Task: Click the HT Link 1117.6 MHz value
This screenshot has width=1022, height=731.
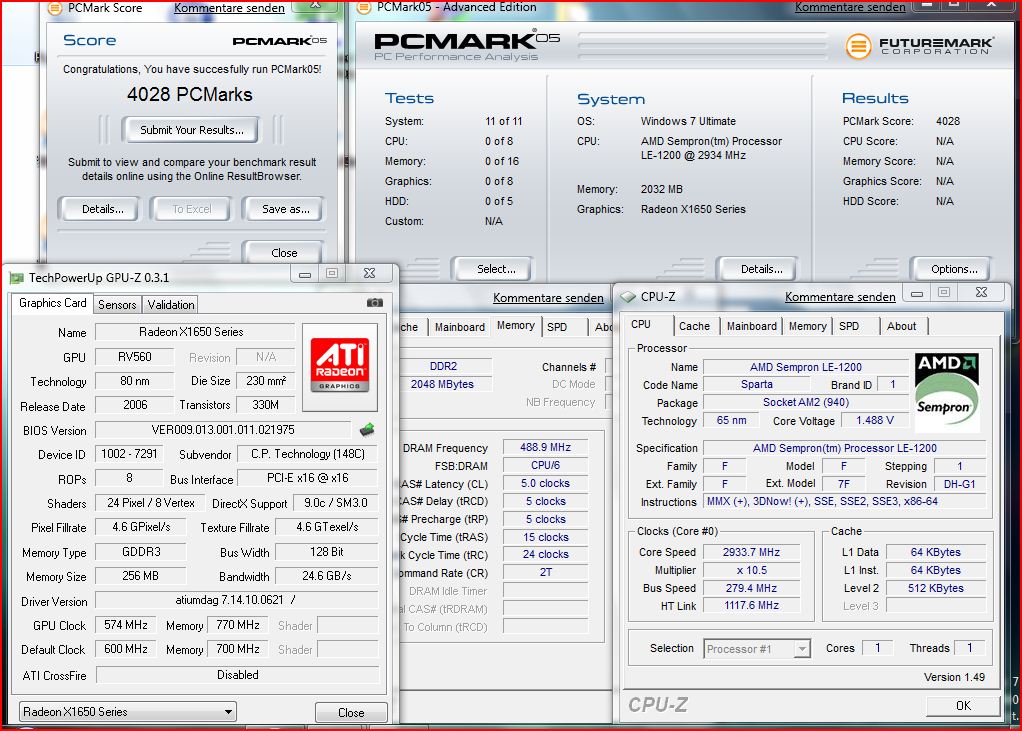Action: pos(751,606)
